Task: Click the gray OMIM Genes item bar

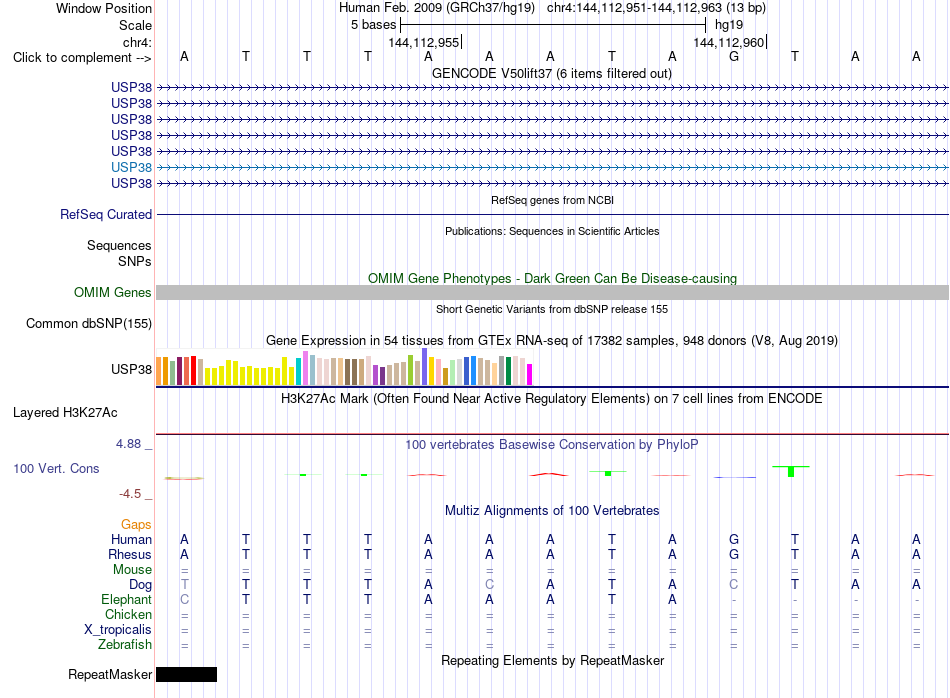Action: (x=552, y=293)
